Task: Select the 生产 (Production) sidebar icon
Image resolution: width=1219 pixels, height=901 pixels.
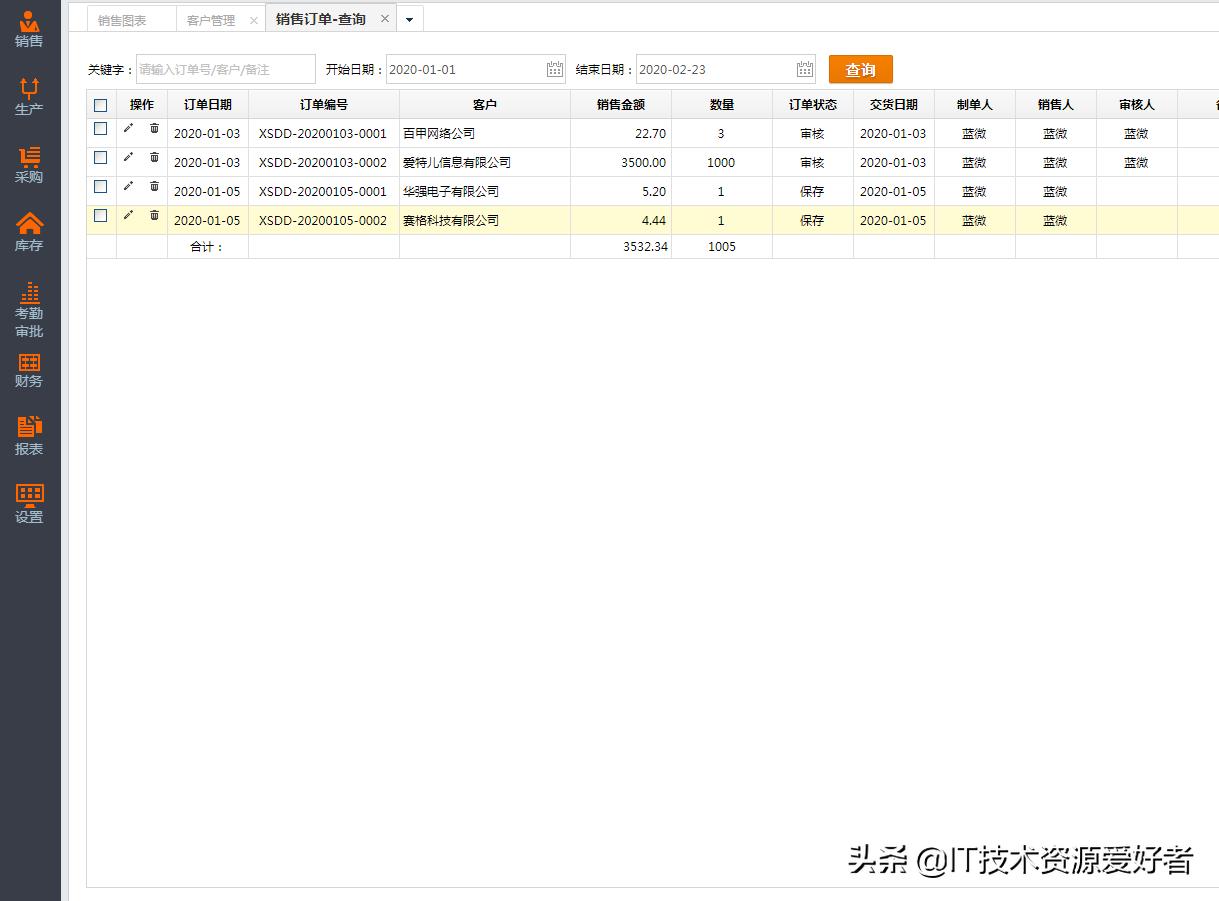Action: tap(29, 93)
